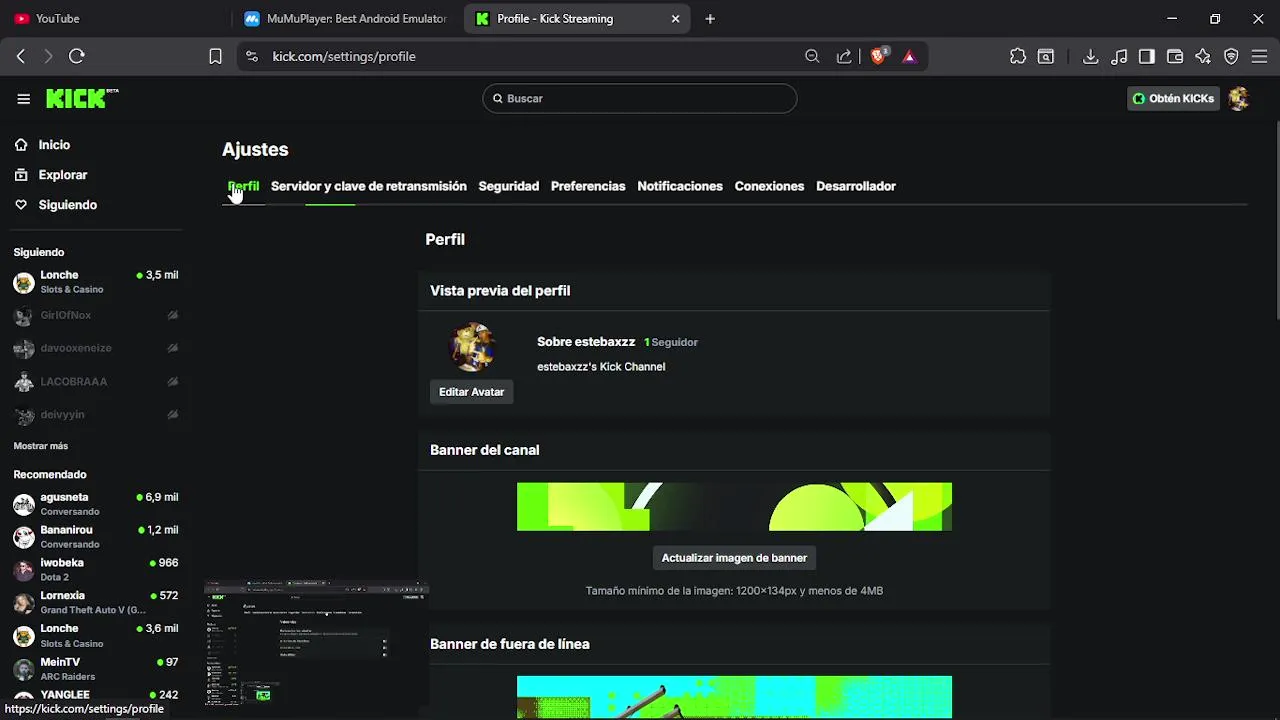Viewport: 1280px width, 720px height.
Task: Open the browser extensions puzzle icon
Action: [x=1018, y=57]
